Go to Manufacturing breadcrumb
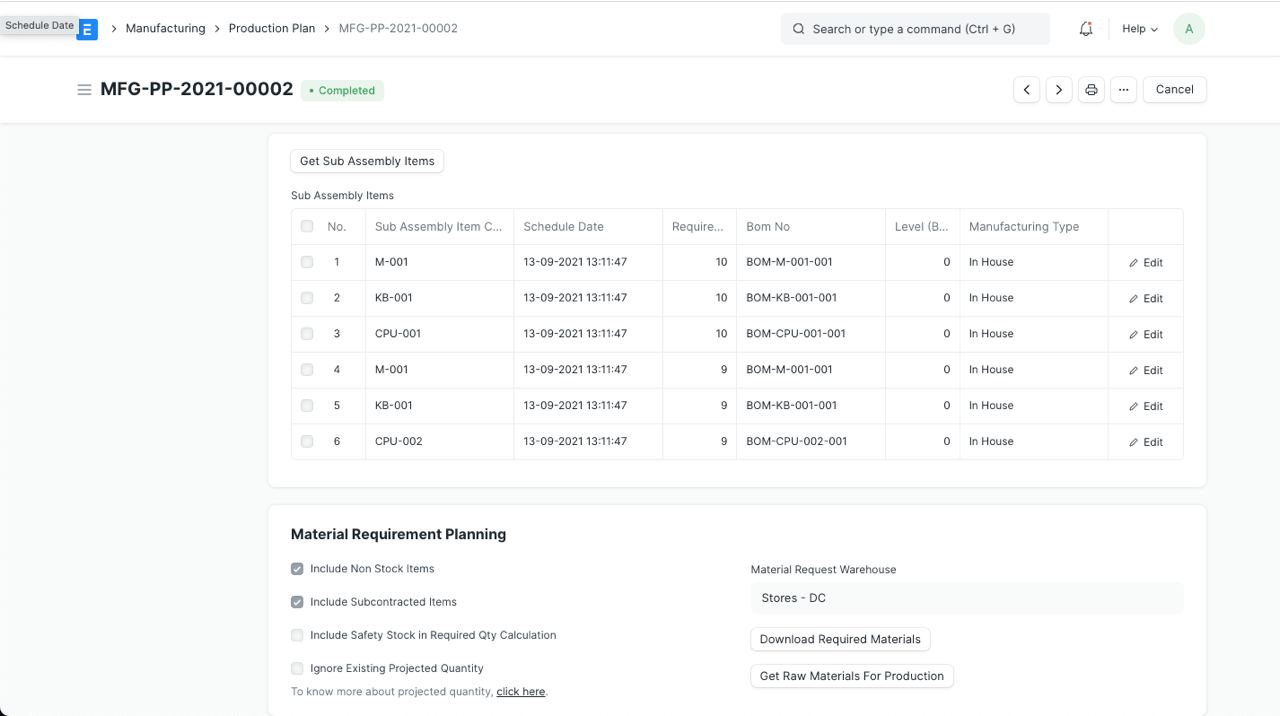The height and width of the screenshot is (716, 1280). pyautogui.click(x=166, y=28)
